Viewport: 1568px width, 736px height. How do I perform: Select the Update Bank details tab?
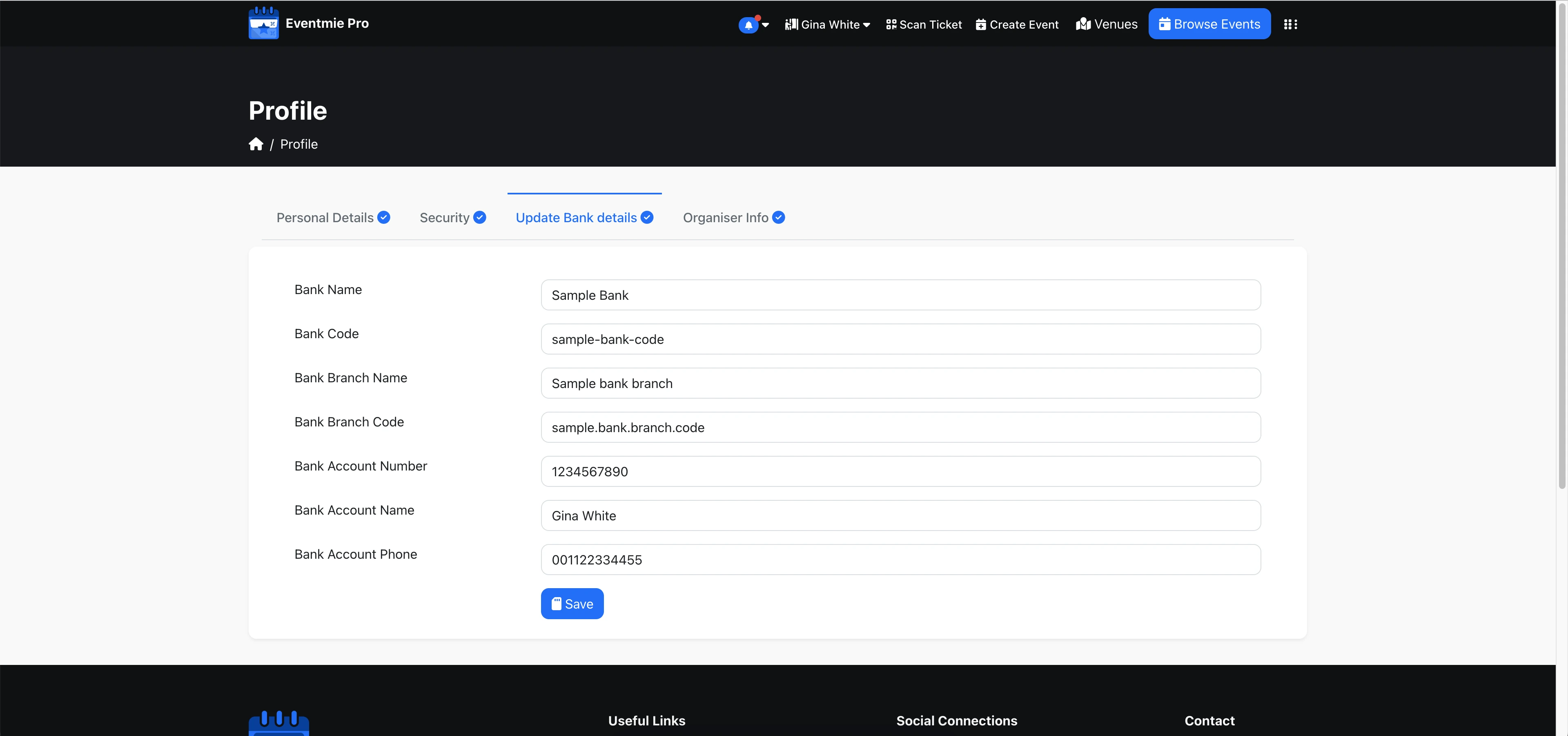pyautogui.click(x=584, y=217)
